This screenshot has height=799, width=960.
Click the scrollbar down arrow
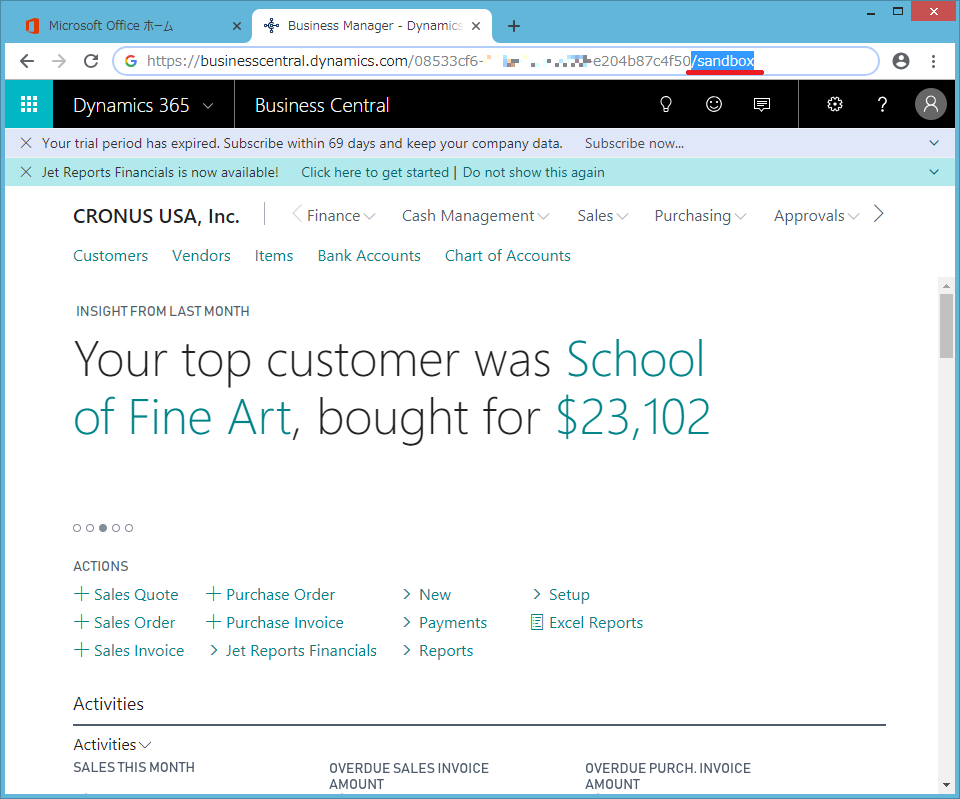click(947, 785)
